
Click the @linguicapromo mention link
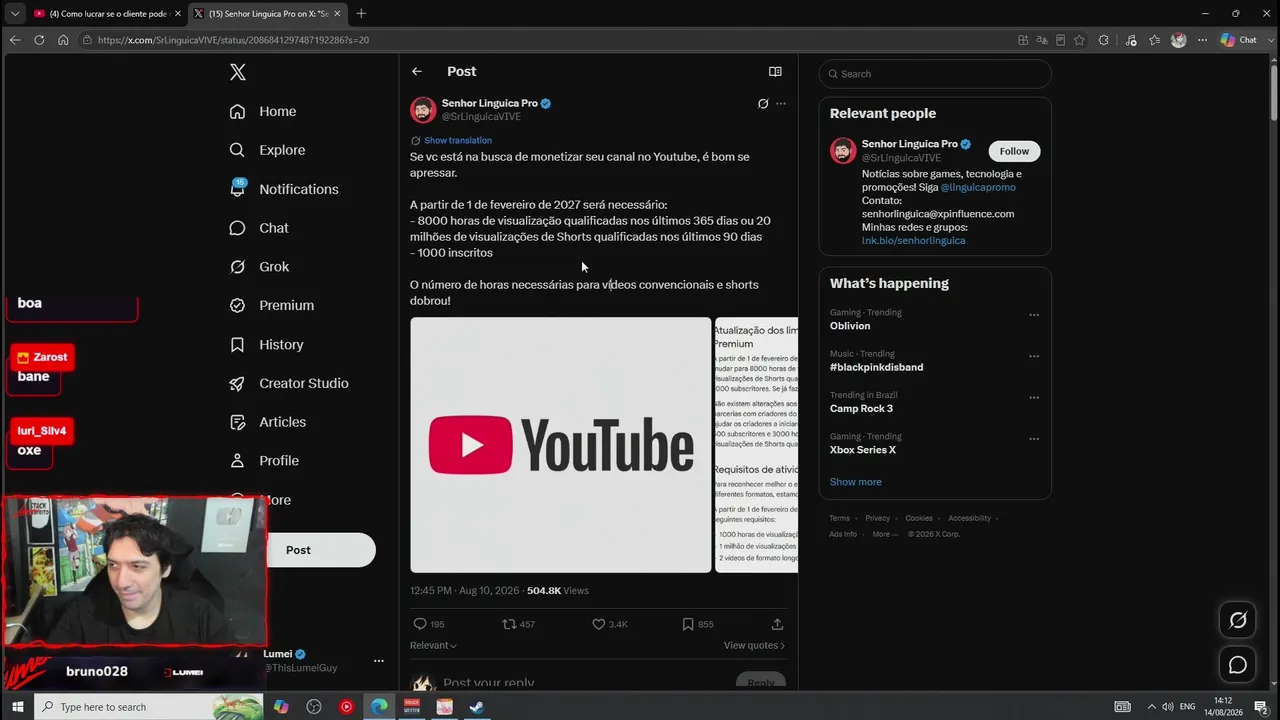[x=978, y=187]
